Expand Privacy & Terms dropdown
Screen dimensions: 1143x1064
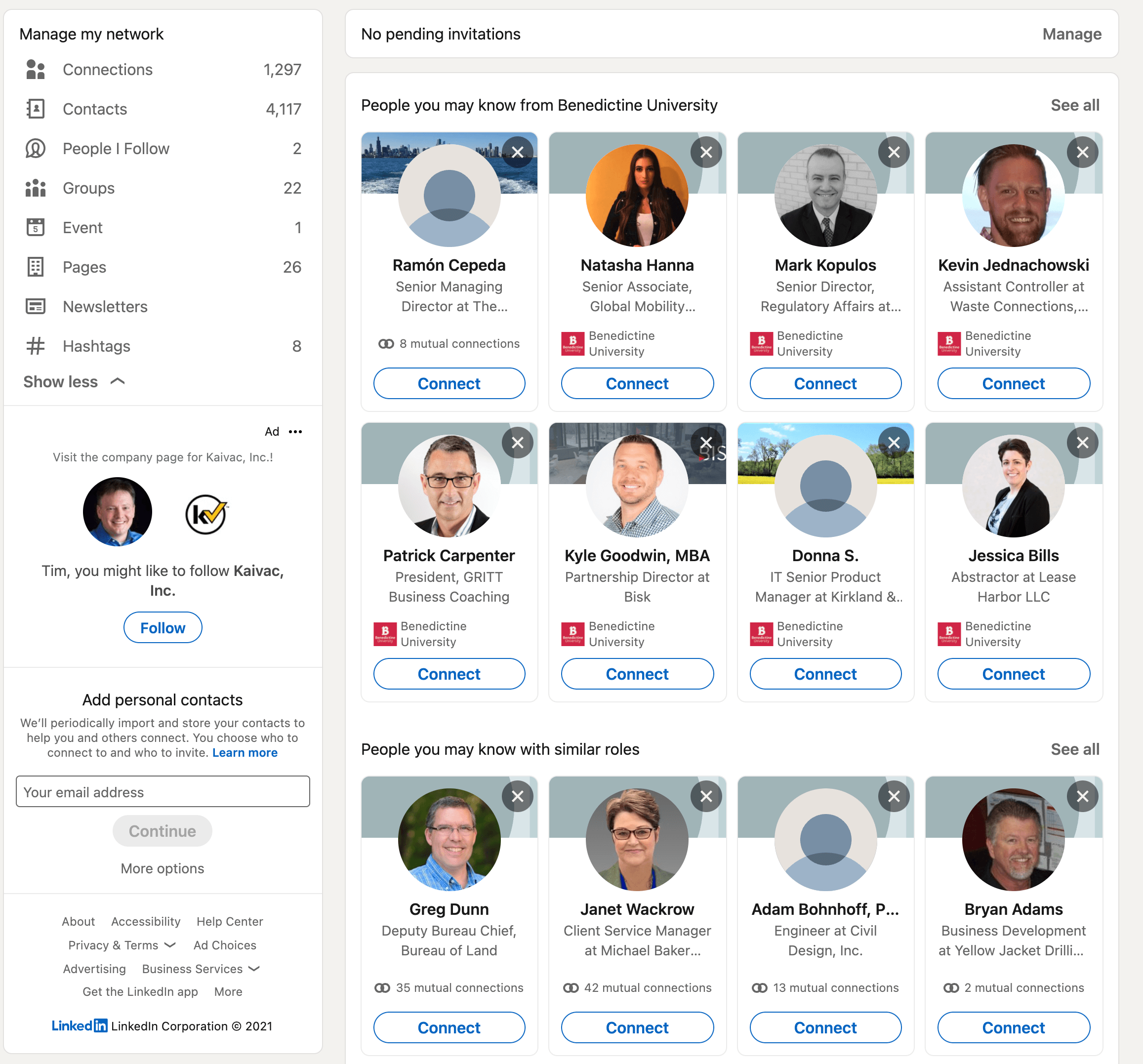tap(122, 945)
